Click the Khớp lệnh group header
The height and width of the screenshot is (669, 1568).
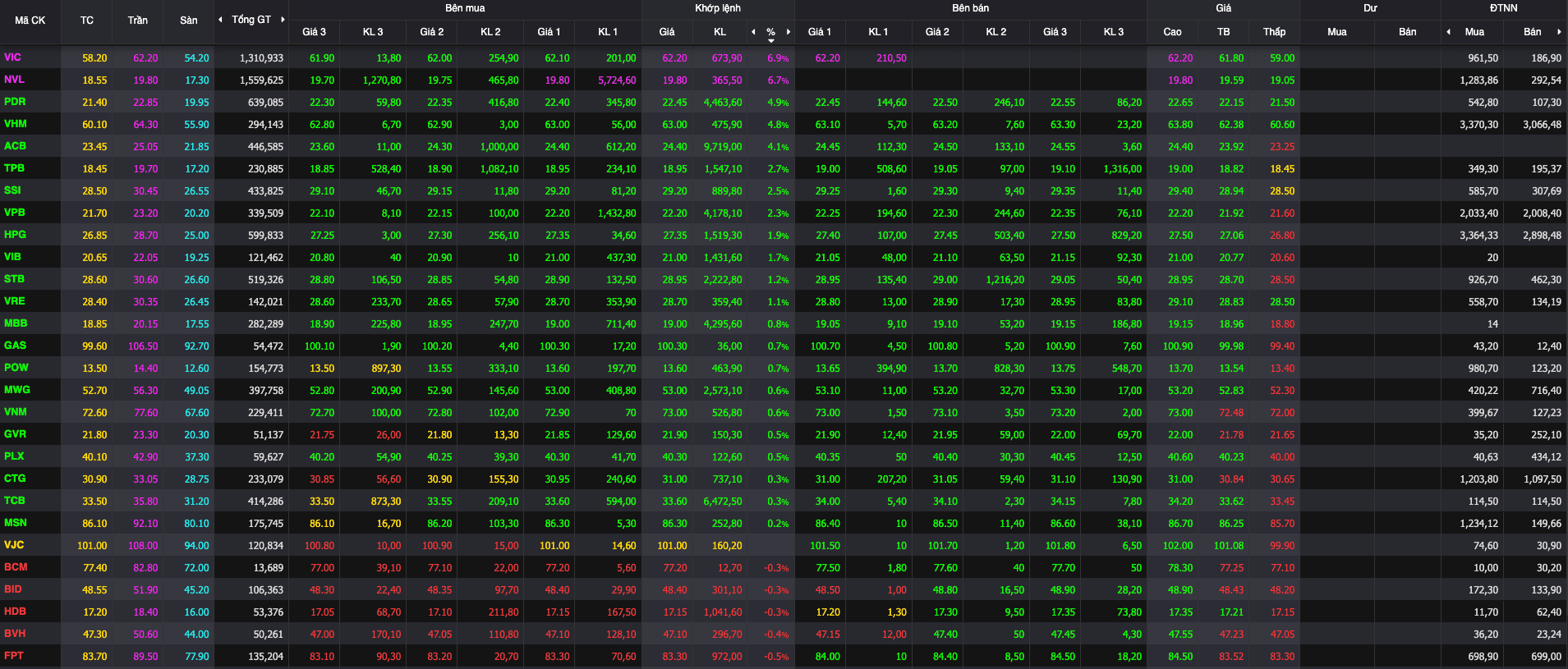(718, 8)
